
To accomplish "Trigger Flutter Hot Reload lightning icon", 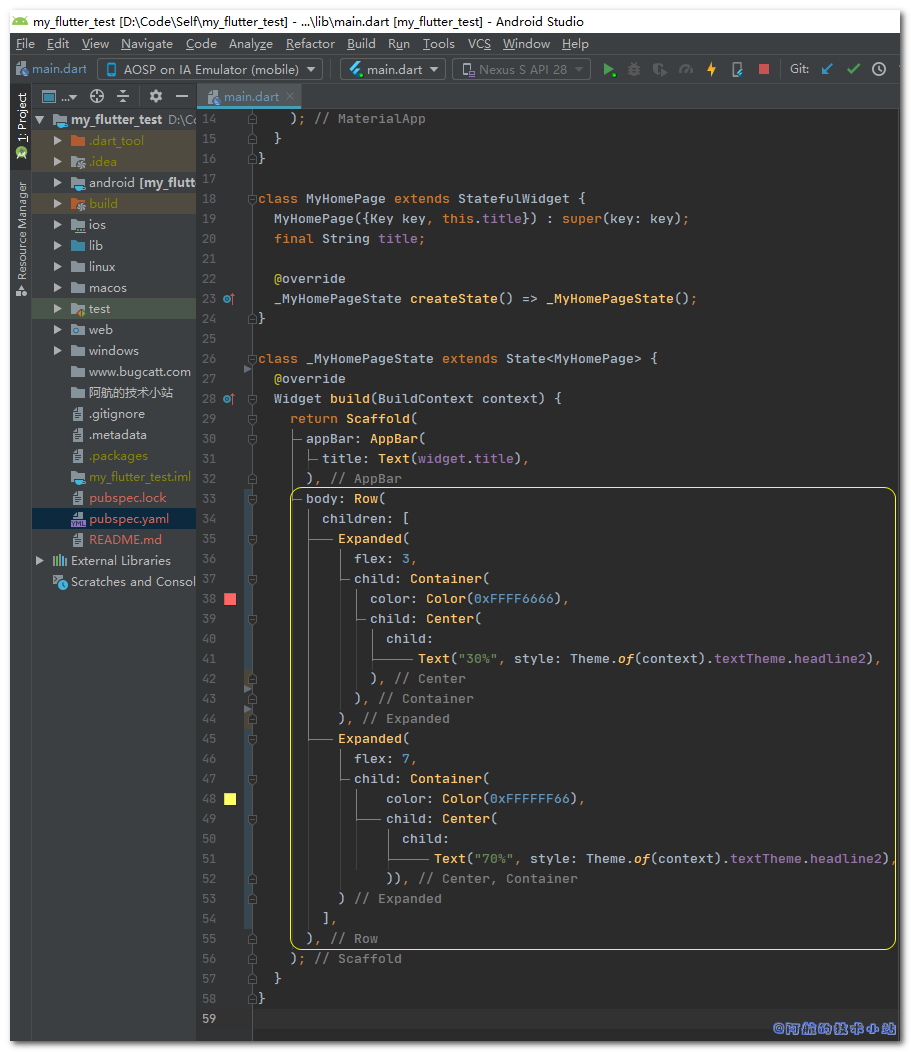I will [x=711, y=69].
